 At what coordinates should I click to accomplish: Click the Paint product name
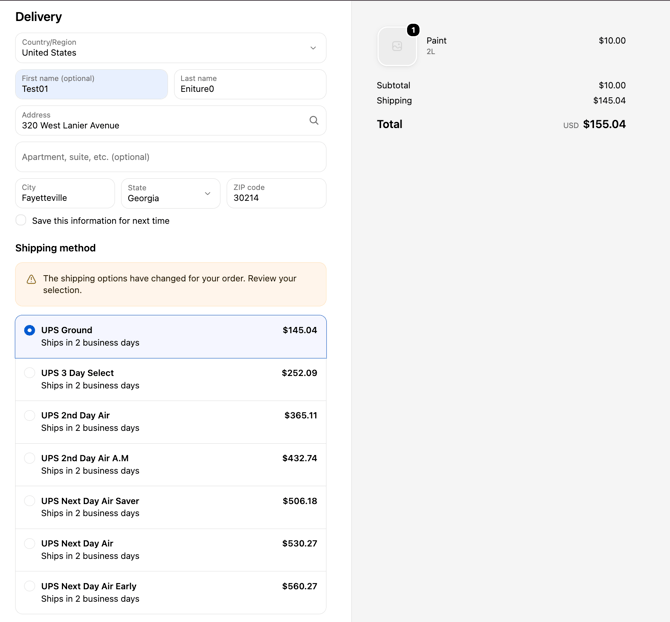(436, 41)
